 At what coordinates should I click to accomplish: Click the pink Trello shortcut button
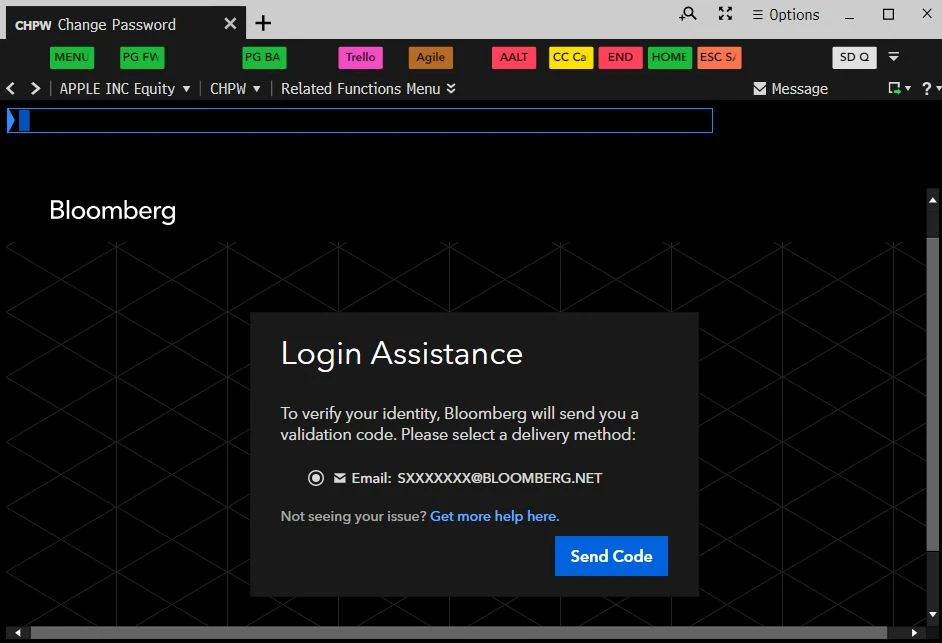[360, 57]
